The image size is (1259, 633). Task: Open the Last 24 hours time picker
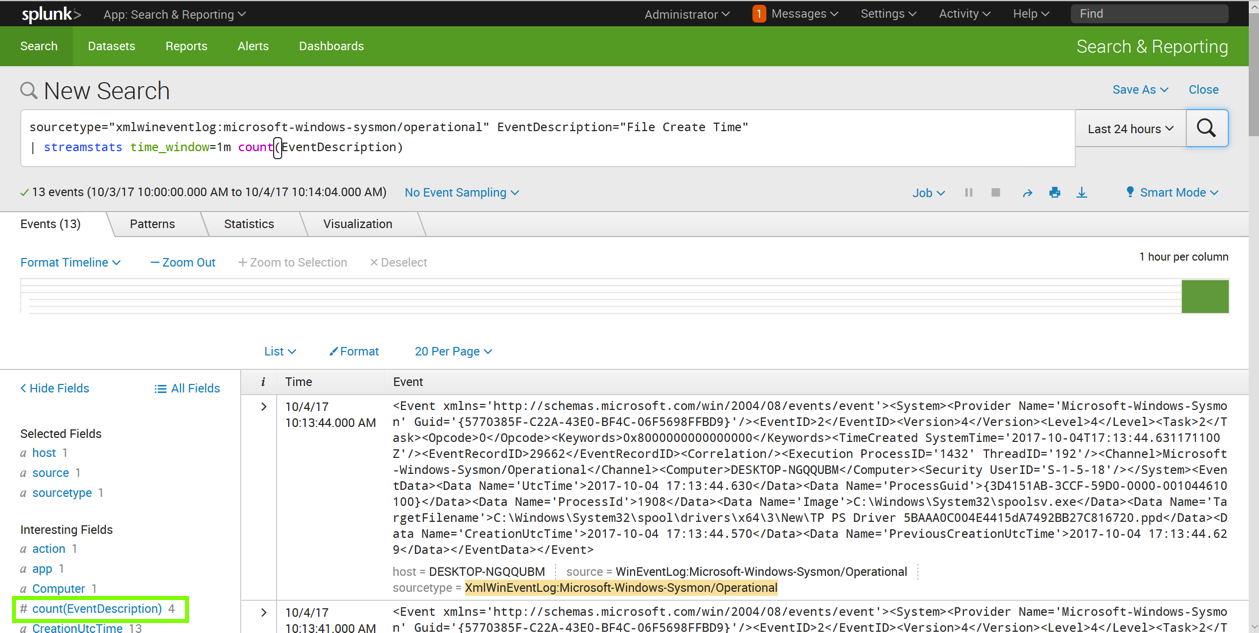(1130, 129)
